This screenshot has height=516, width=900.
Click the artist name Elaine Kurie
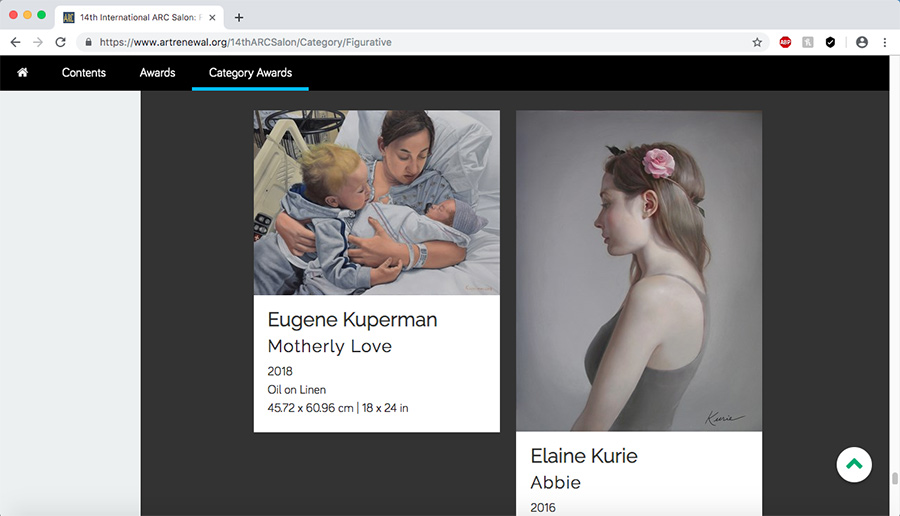point(584,456)
